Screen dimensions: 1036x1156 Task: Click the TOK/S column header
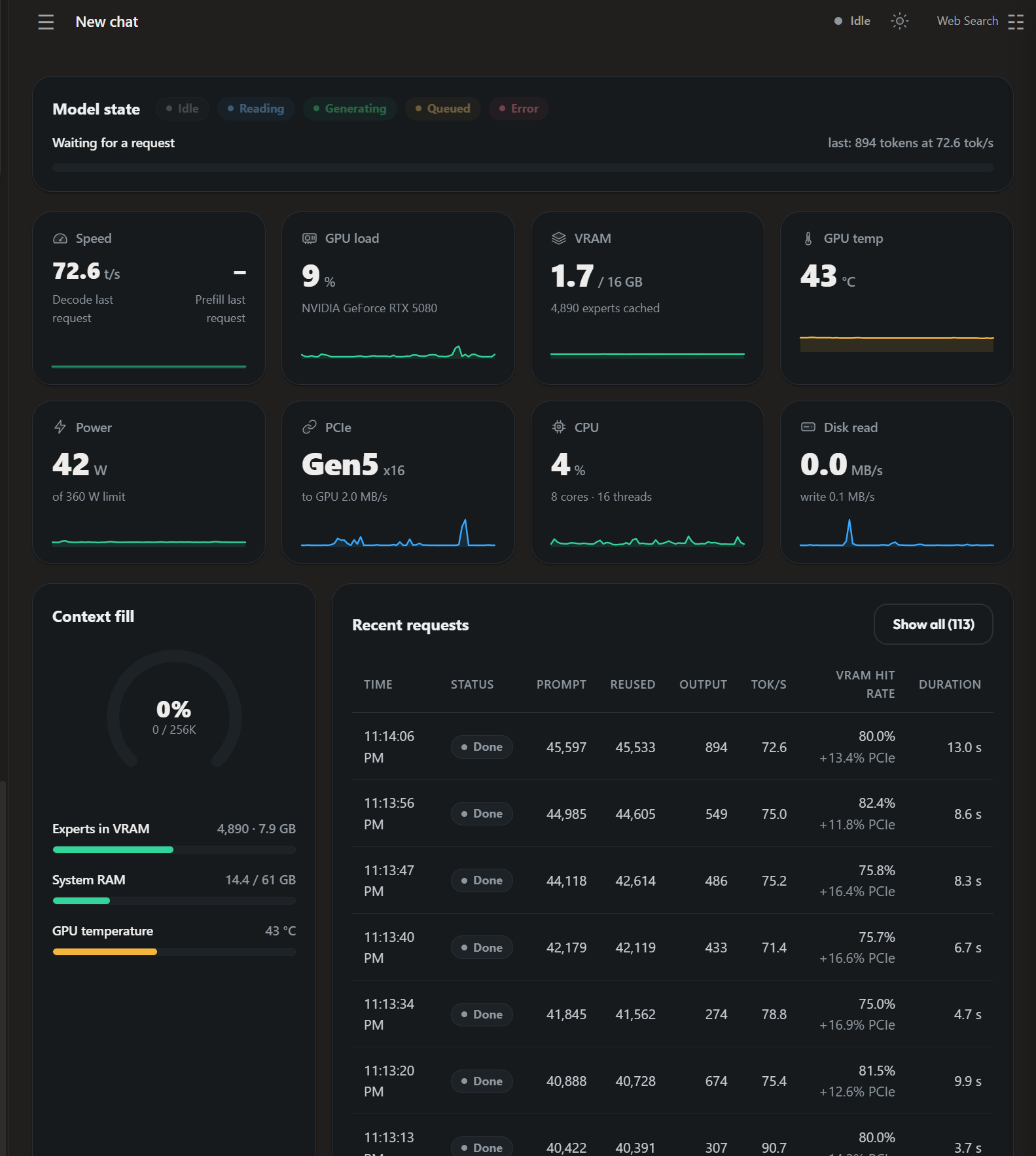coord(769,685)
